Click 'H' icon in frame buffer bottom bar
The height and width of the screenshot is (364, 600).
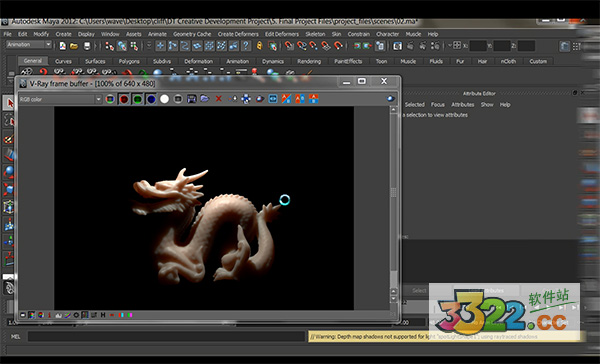(x=103, y=315)
